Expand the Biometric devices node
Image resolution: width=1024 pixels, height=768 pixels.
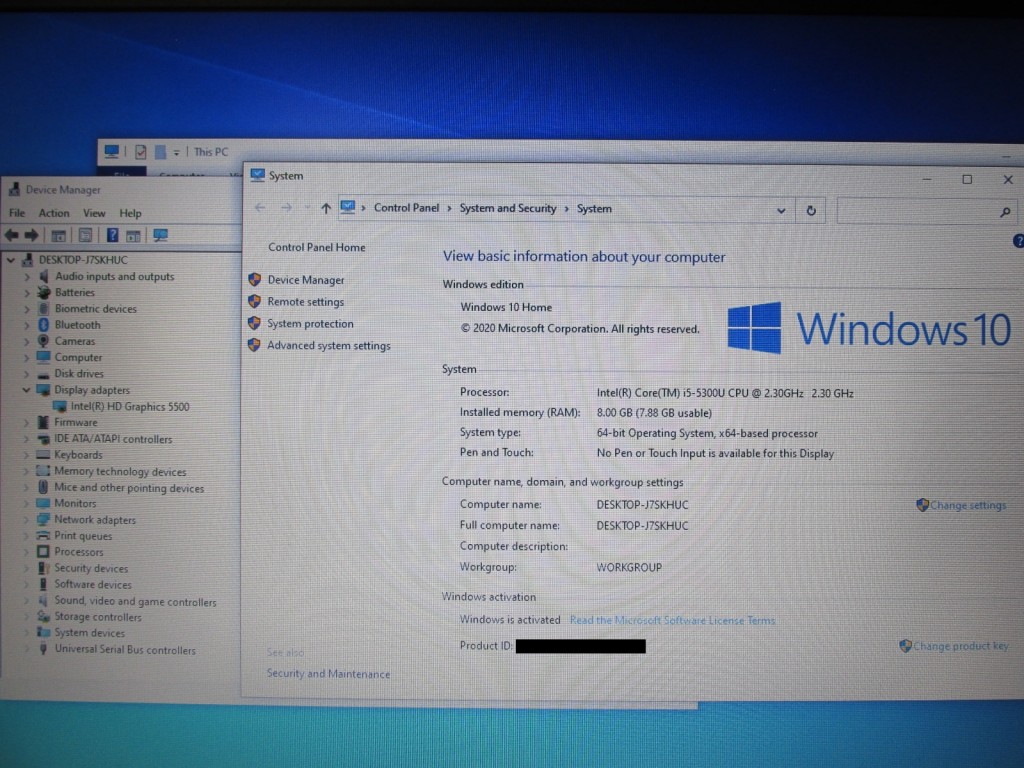(x=27, y=309)
